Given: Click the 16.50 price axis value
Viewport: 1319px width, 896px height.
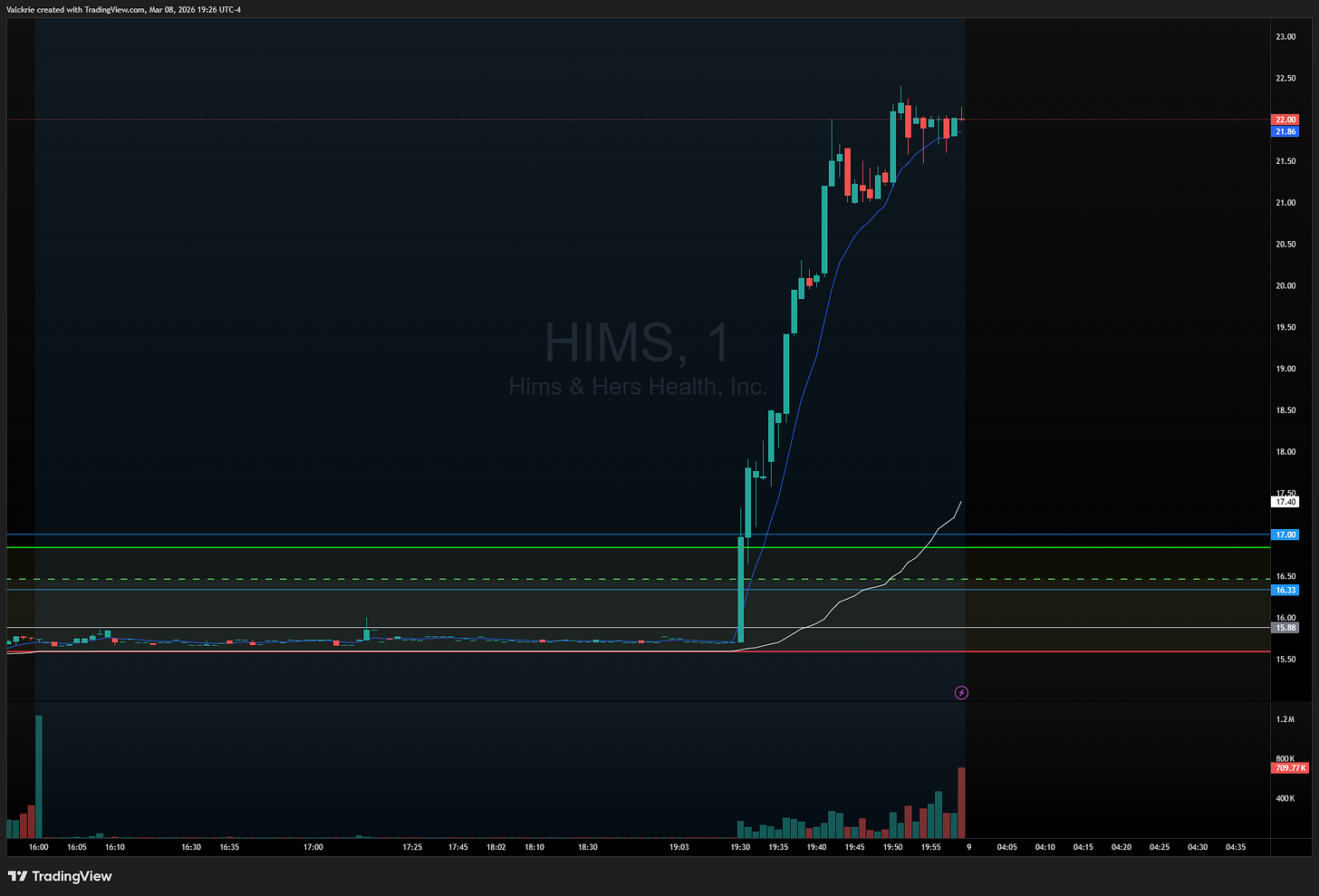Looking at the screenshot, I should click(1285, 576).
